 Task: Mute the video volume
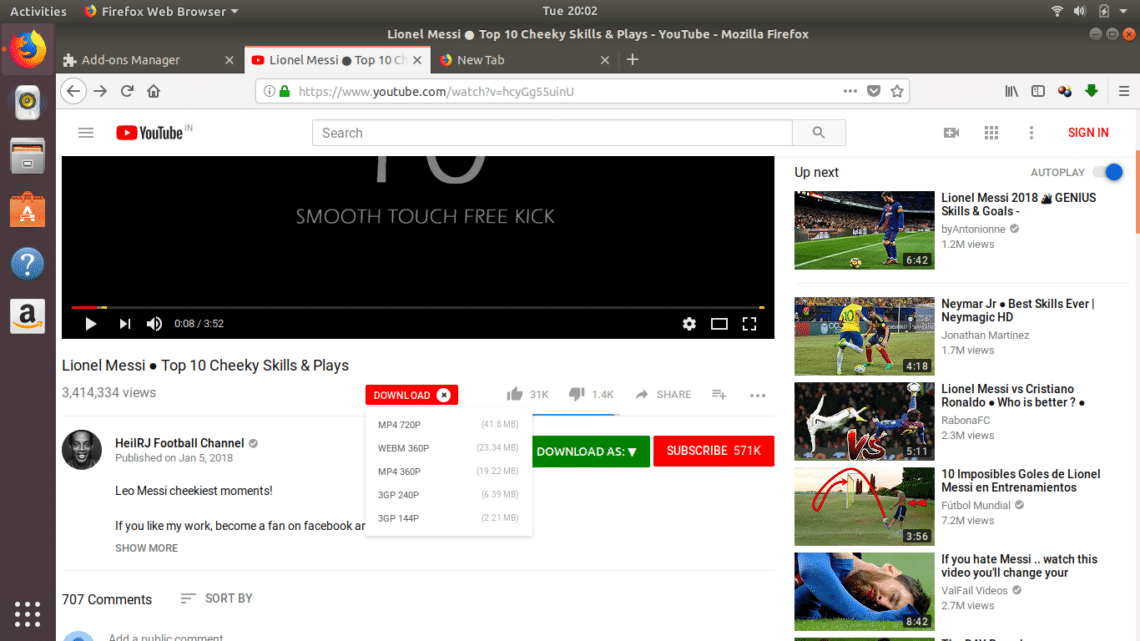click(154, 324)
